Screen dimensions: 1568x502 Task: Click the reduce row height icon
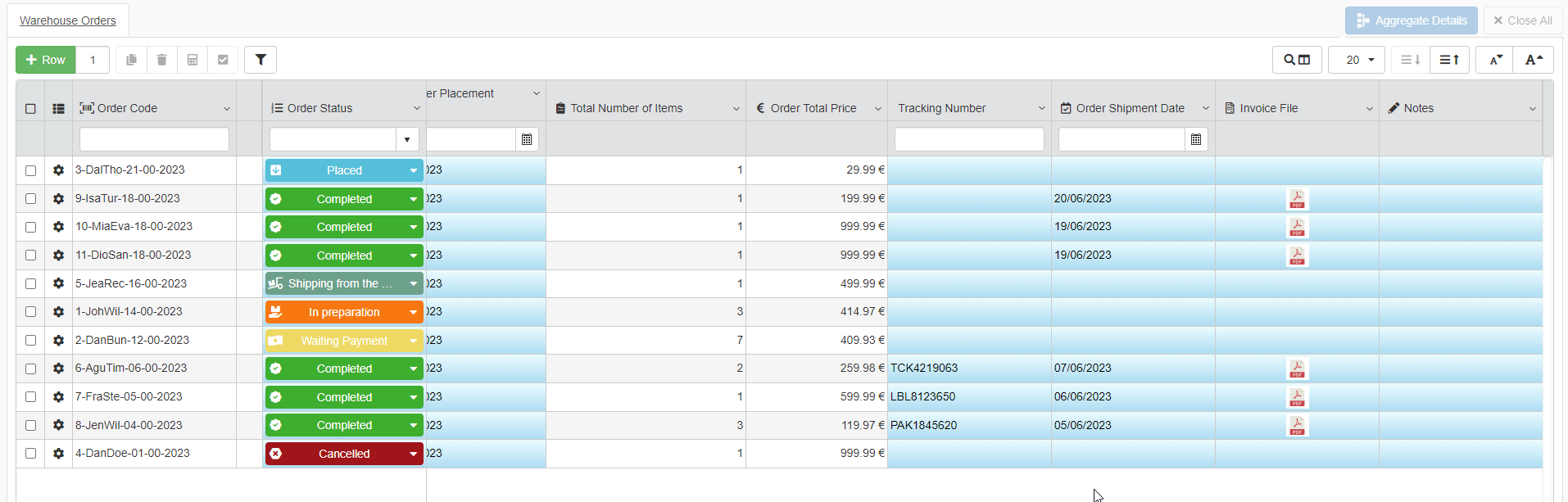click(1409, 60)
